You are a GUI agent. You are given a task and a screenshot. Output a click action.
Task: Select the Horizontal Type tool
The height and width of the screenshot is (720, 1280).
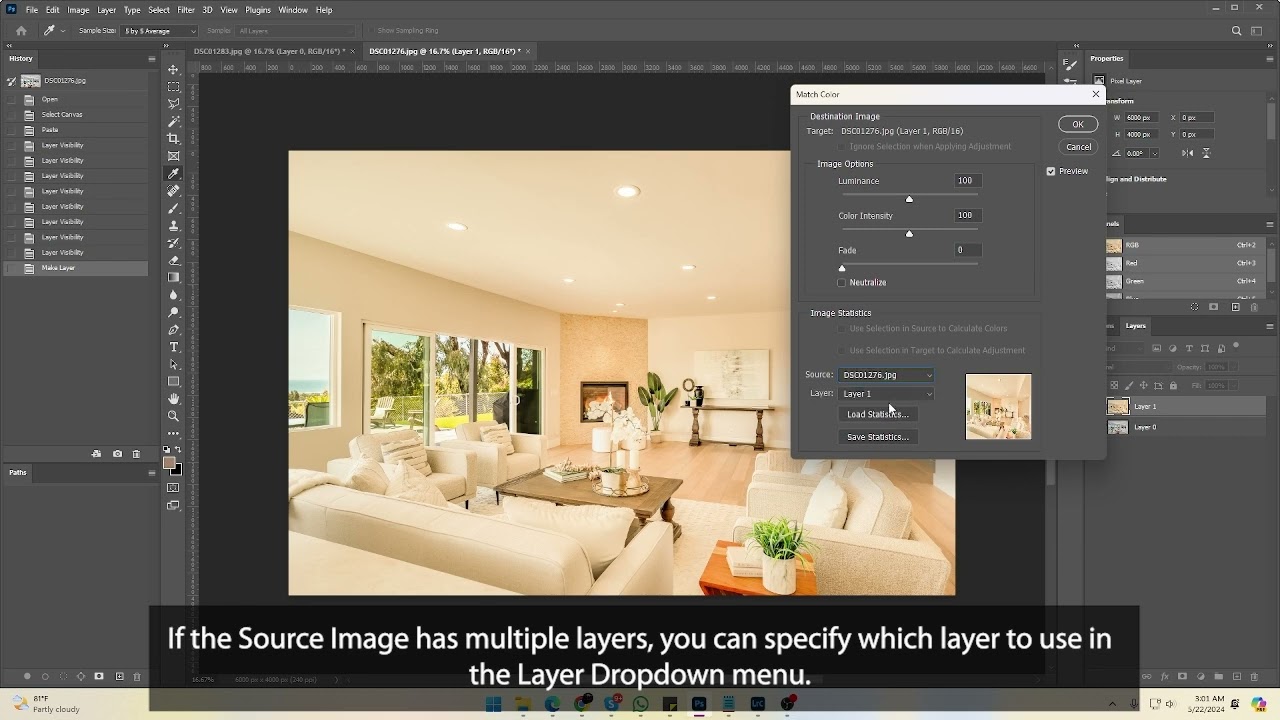(x=174, y=347)
